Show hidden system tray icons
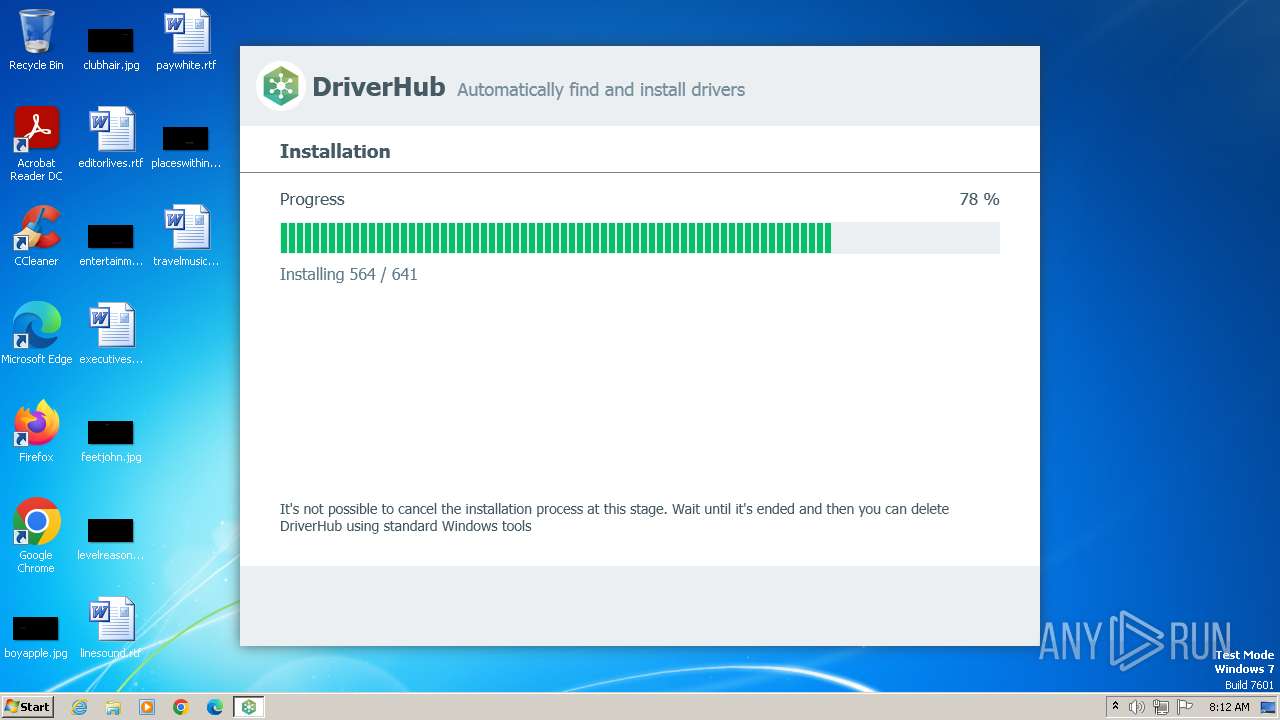 point(1116,707)
